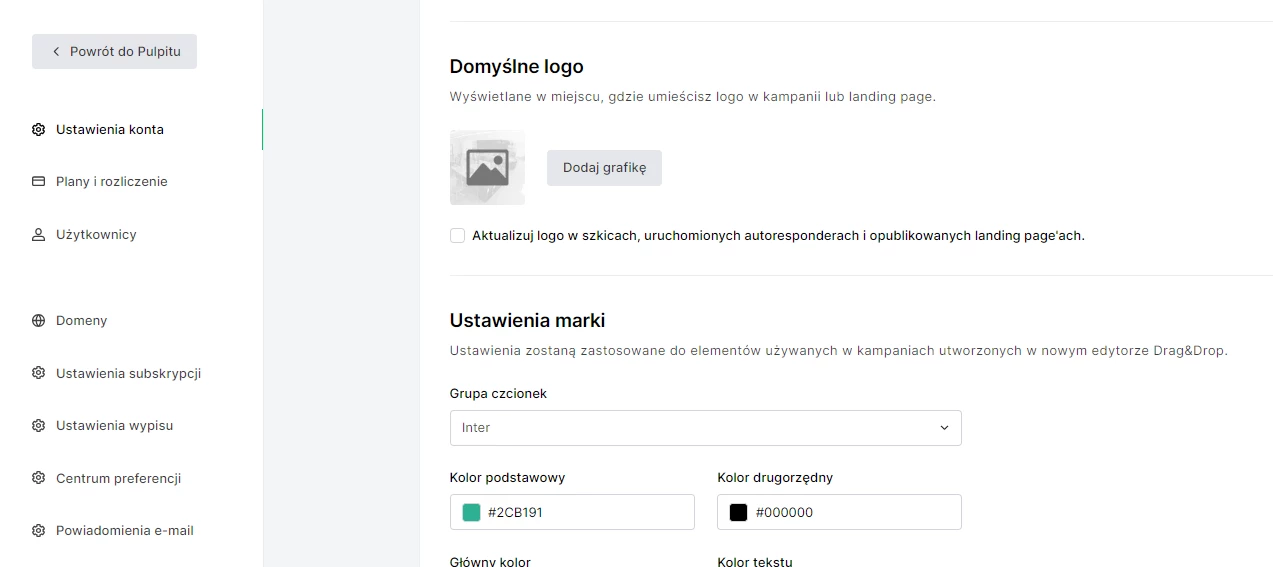The image size is (1273, 567).
Task: Click the Powrót do Pulpitu button
Action: click(114, 51)
